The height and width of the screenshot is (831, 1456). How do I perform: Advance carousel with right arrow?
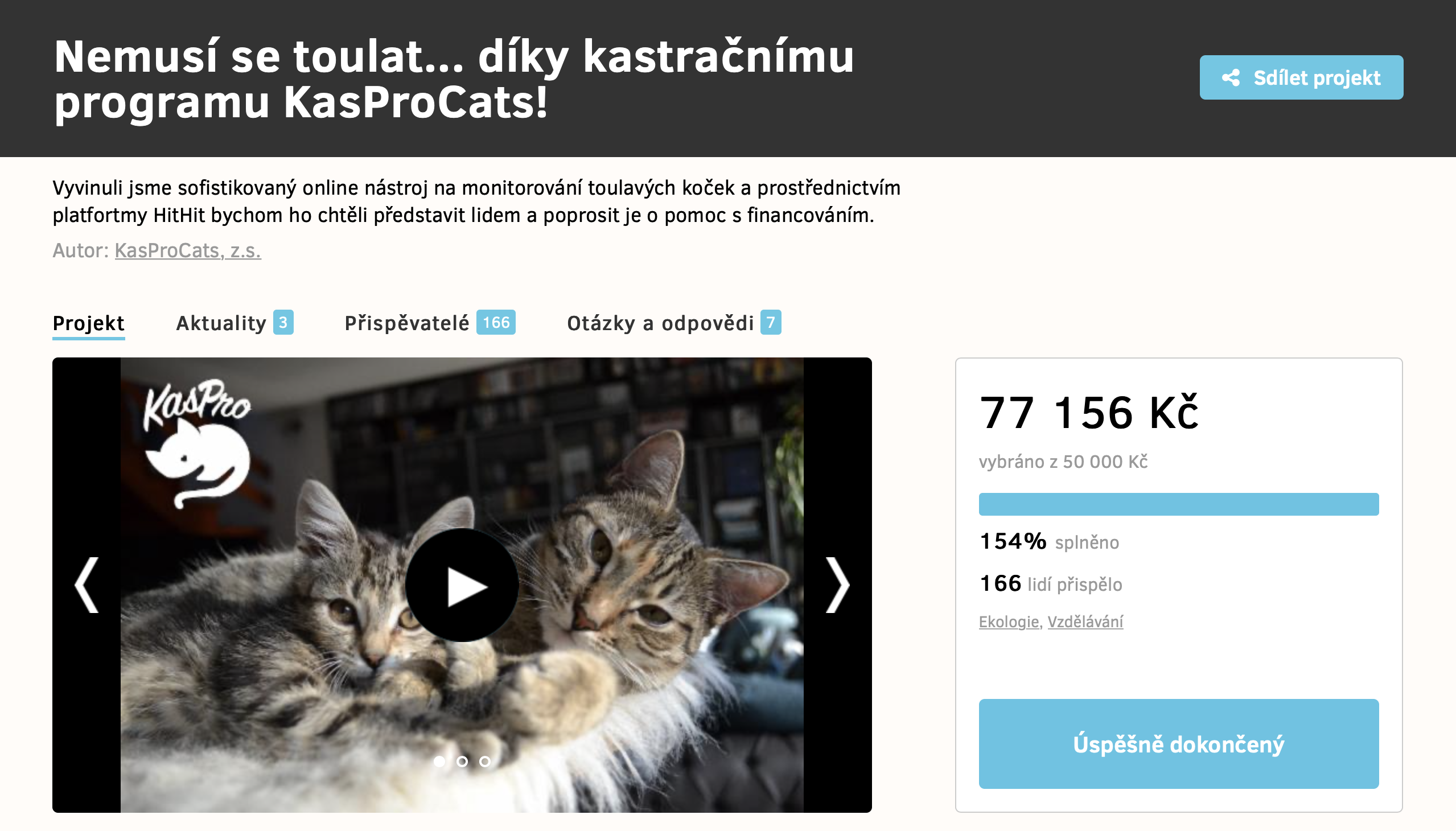click(837, 585)
